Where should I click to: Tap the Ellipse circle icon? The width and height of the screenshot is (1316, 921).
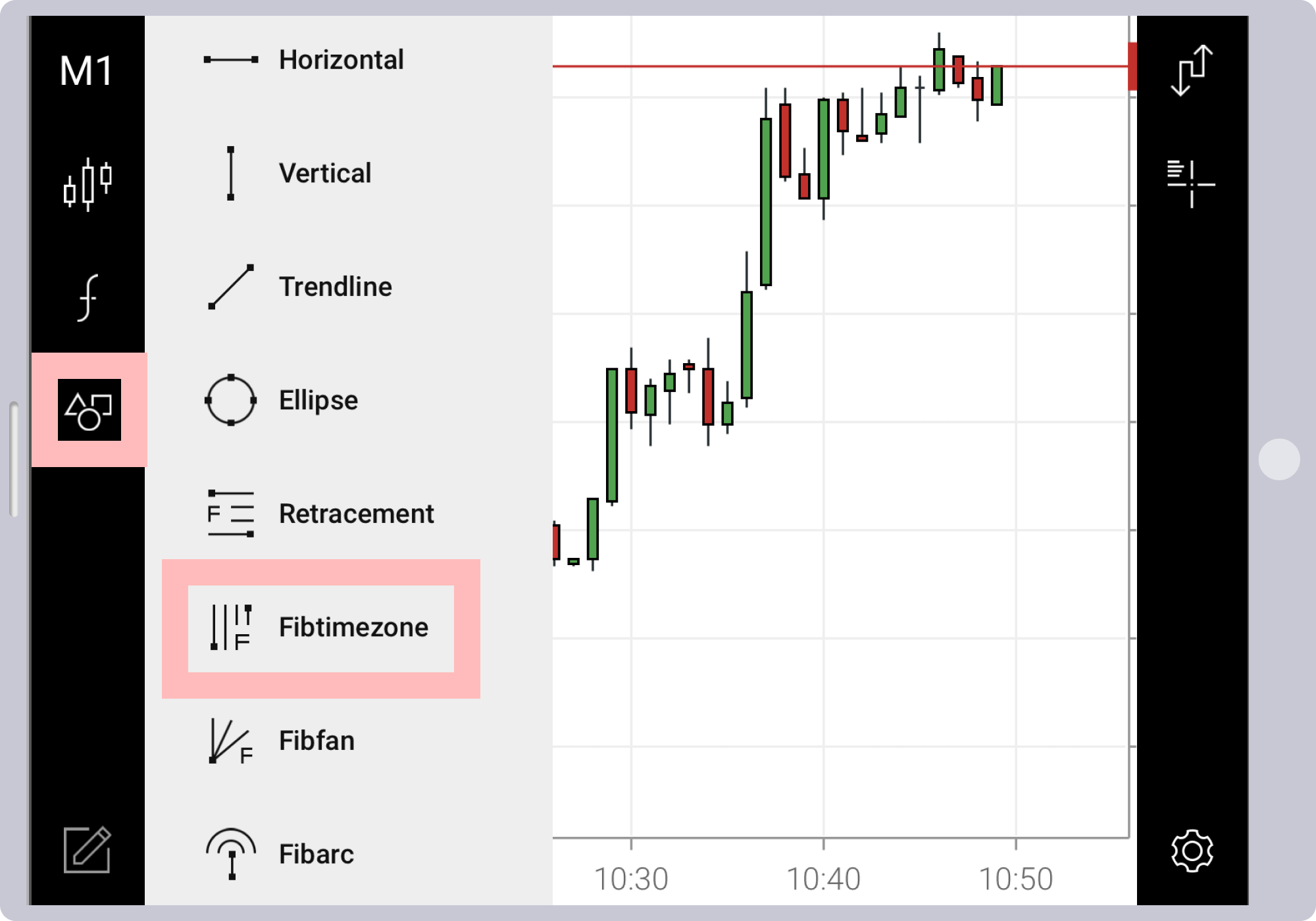[231, 400]
